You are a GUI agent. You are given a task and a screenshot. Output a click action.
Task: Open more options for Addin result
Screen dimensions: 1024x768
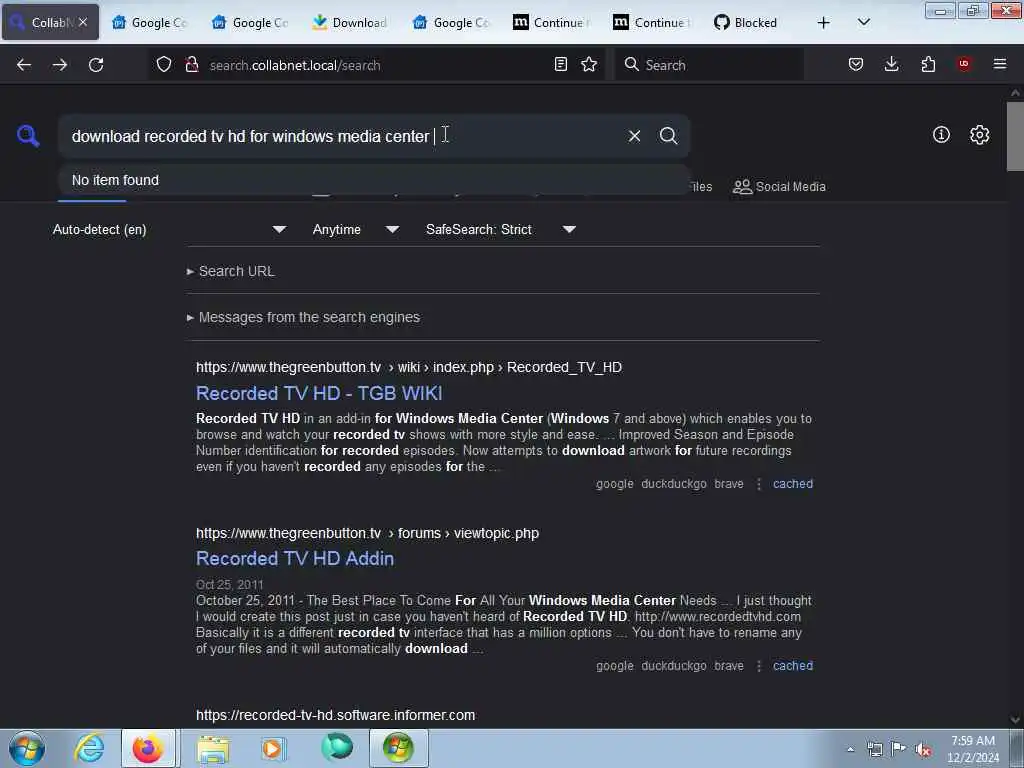coord(758,666)
